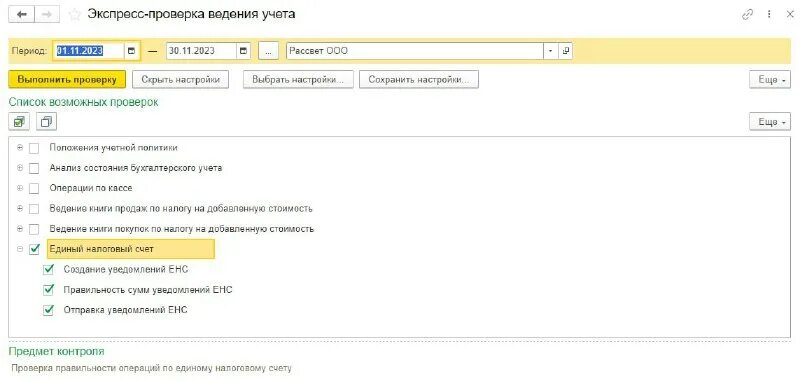Image resolution: width=800 pixels, height=381 pixels.
Task: Select row Отправка уведомлений ЕНС
Action: coord(126,310)
